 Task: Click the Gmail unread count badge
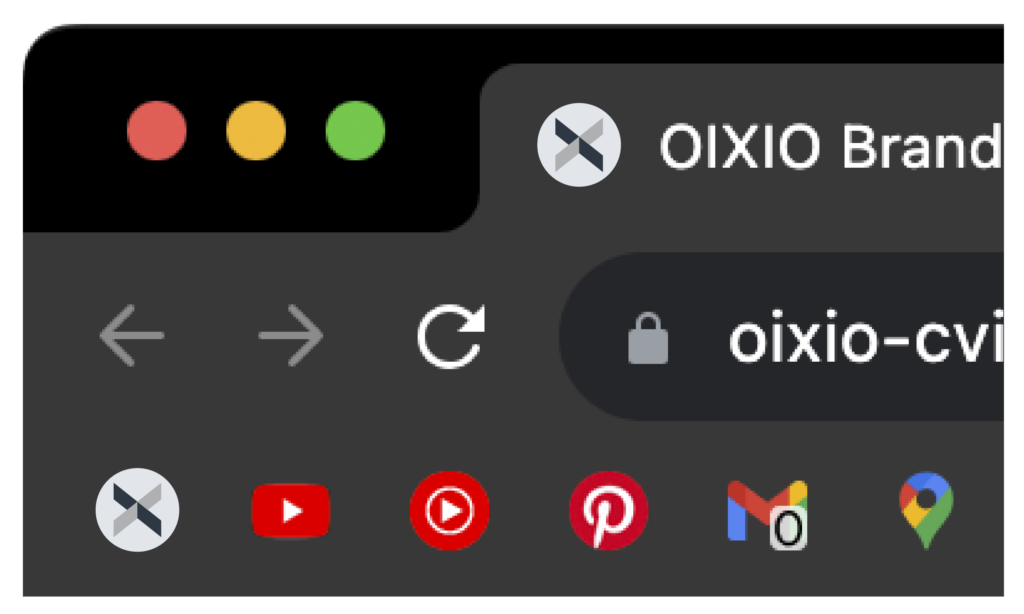pyautogui.click(x=788, y=528)
